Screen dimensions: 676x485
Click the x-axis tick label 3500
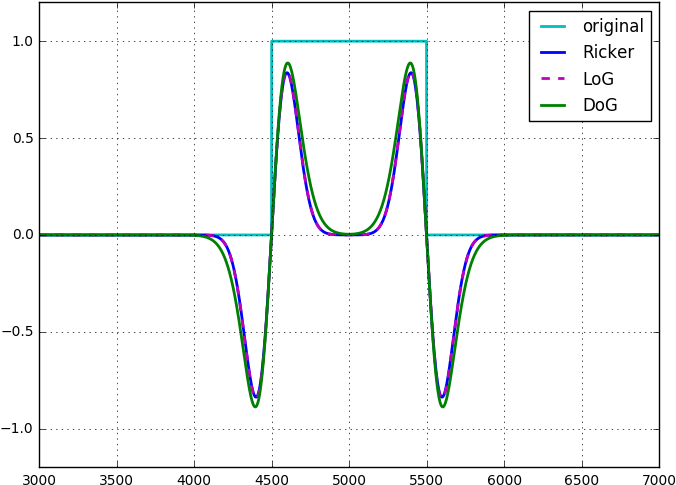tap(117, 479)
